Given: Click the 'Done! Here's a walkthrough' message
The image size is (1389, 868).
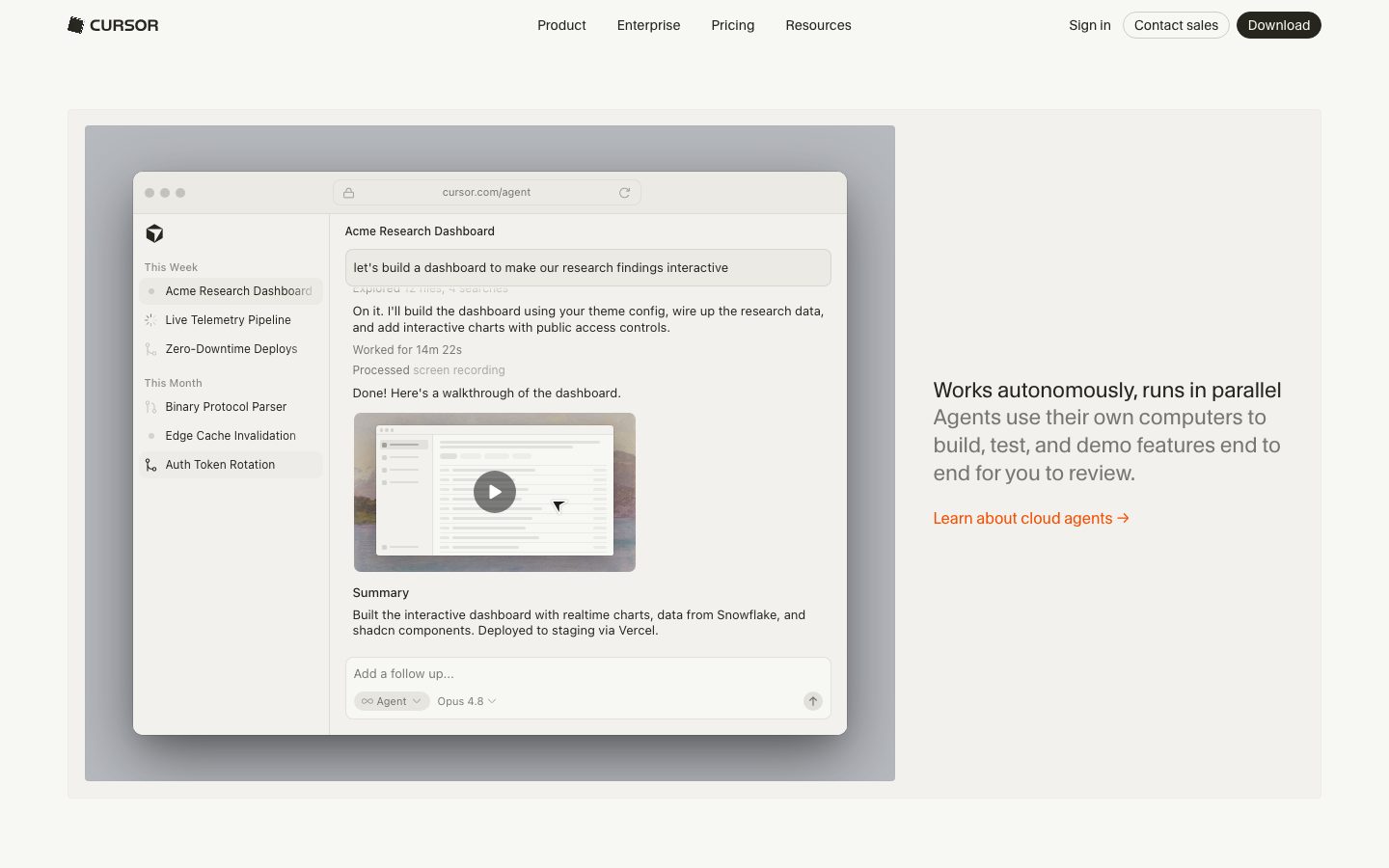Looking at the screenshot, I should tap(487, 393).
